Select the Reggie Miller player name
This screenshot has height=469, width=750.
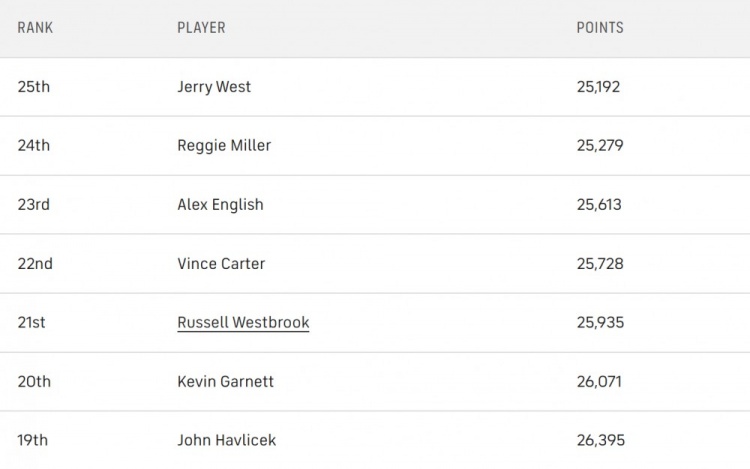224,146
